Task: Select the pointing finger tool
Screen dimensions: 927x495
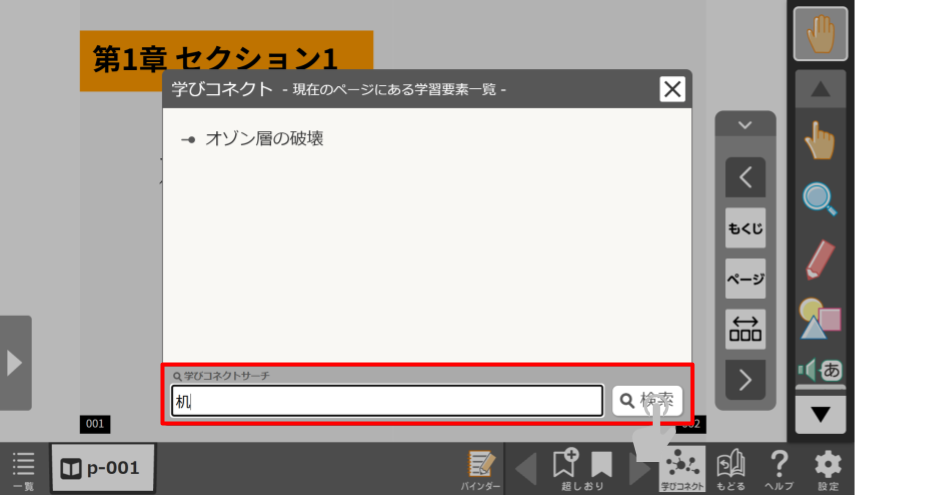Action: [820, 142]
